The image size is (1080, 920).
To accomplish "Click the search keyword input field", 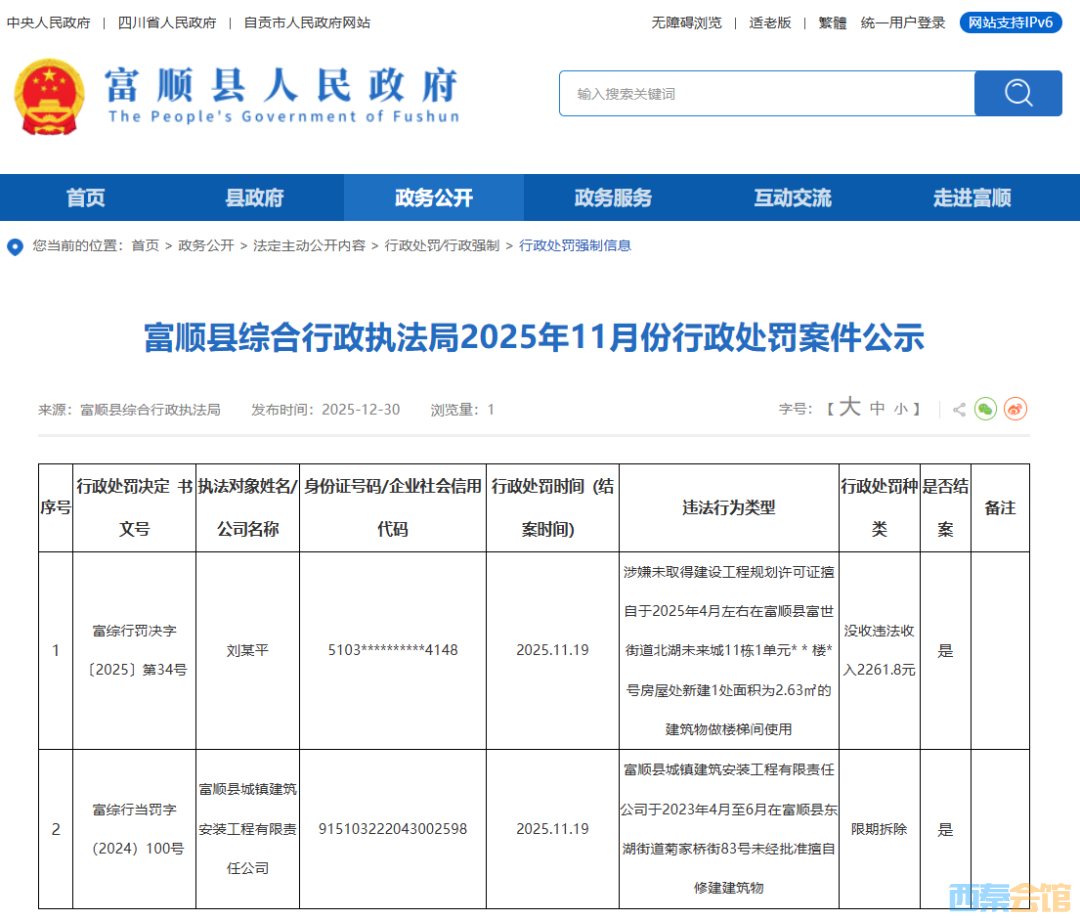I will [x=766, y=93].
